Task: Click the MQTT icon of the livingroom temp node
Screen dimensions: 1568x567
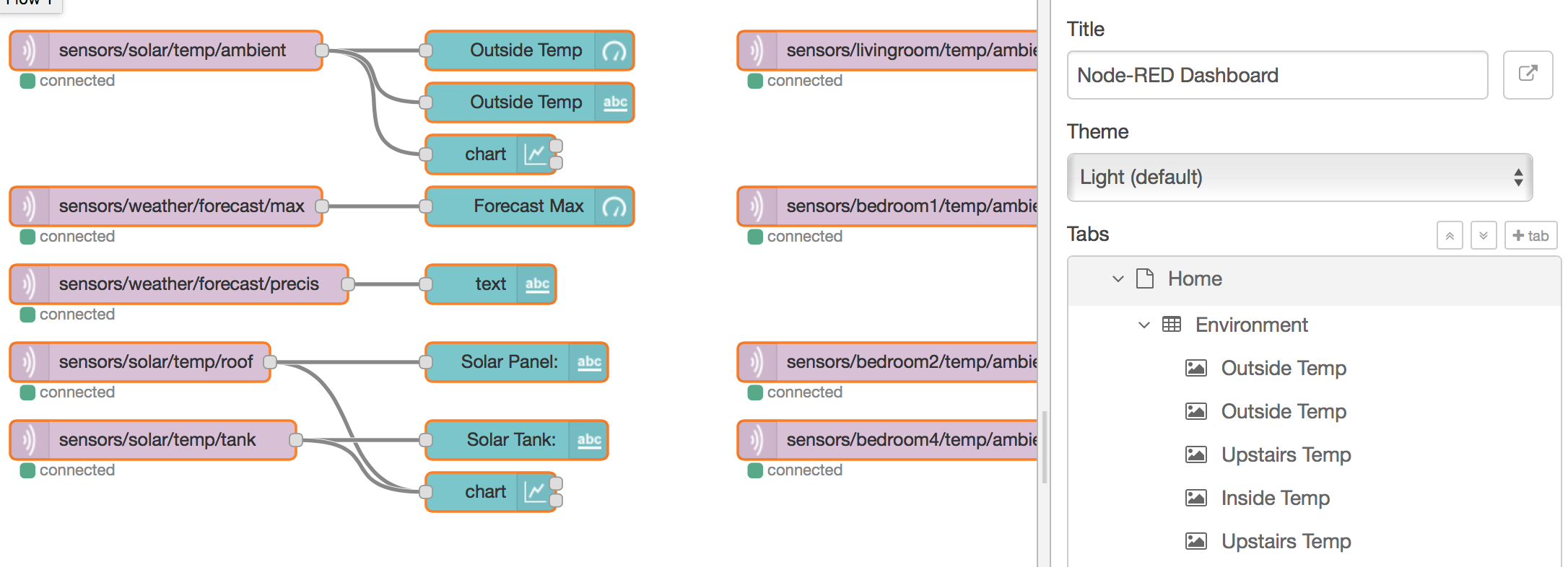Action: coord(757,50)
